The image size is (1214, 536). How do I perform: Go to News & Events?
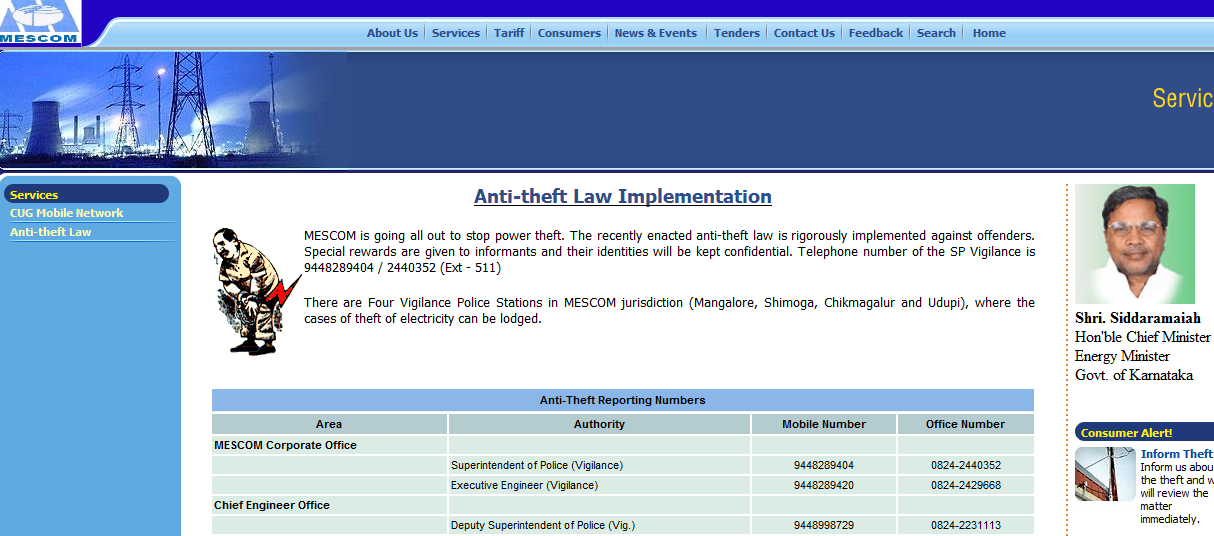tap(656, 33)
